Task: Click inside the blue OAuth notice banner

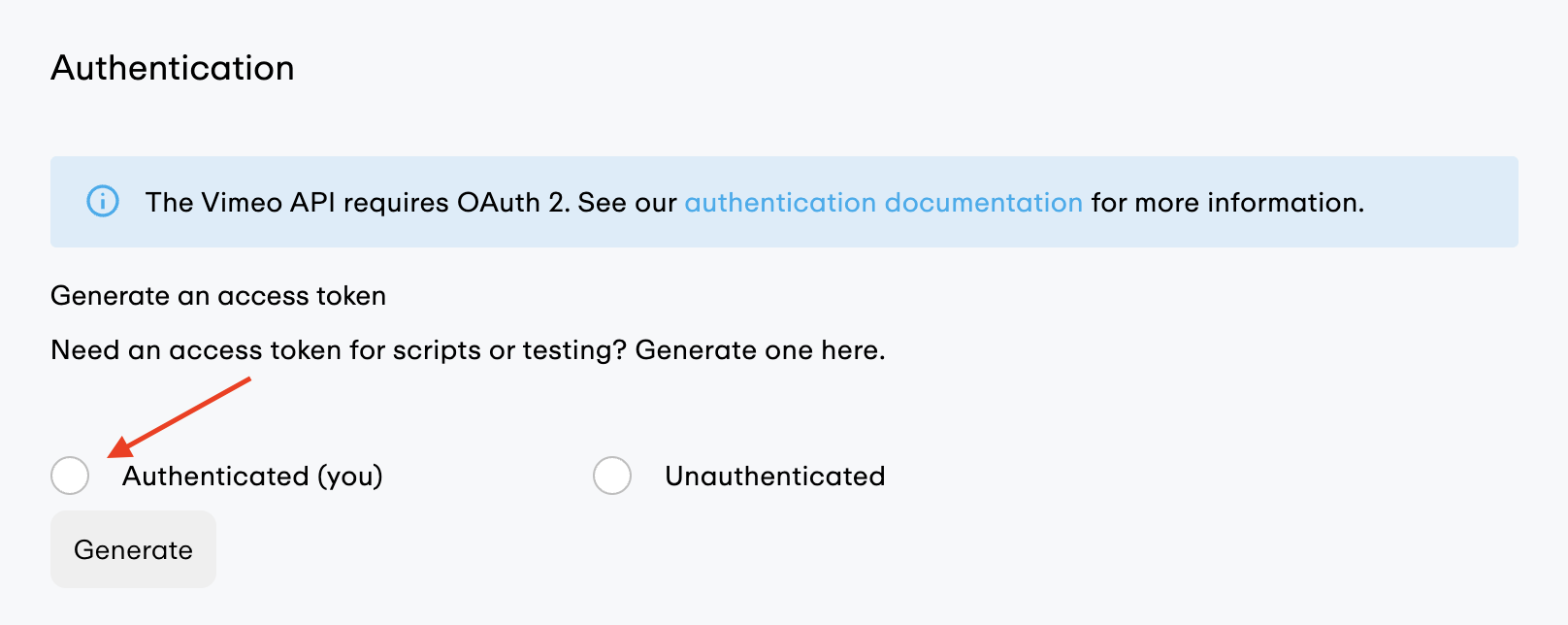Action: tap(776, 202)
